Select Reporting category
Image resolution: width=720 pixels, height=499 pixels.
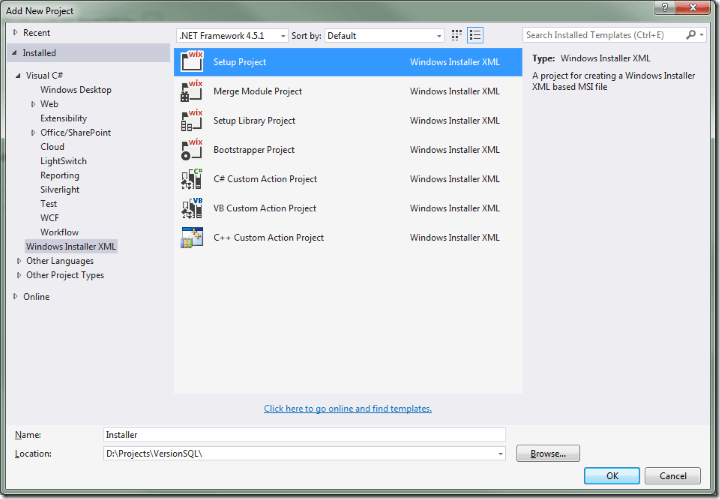click(x=60, y=175)
